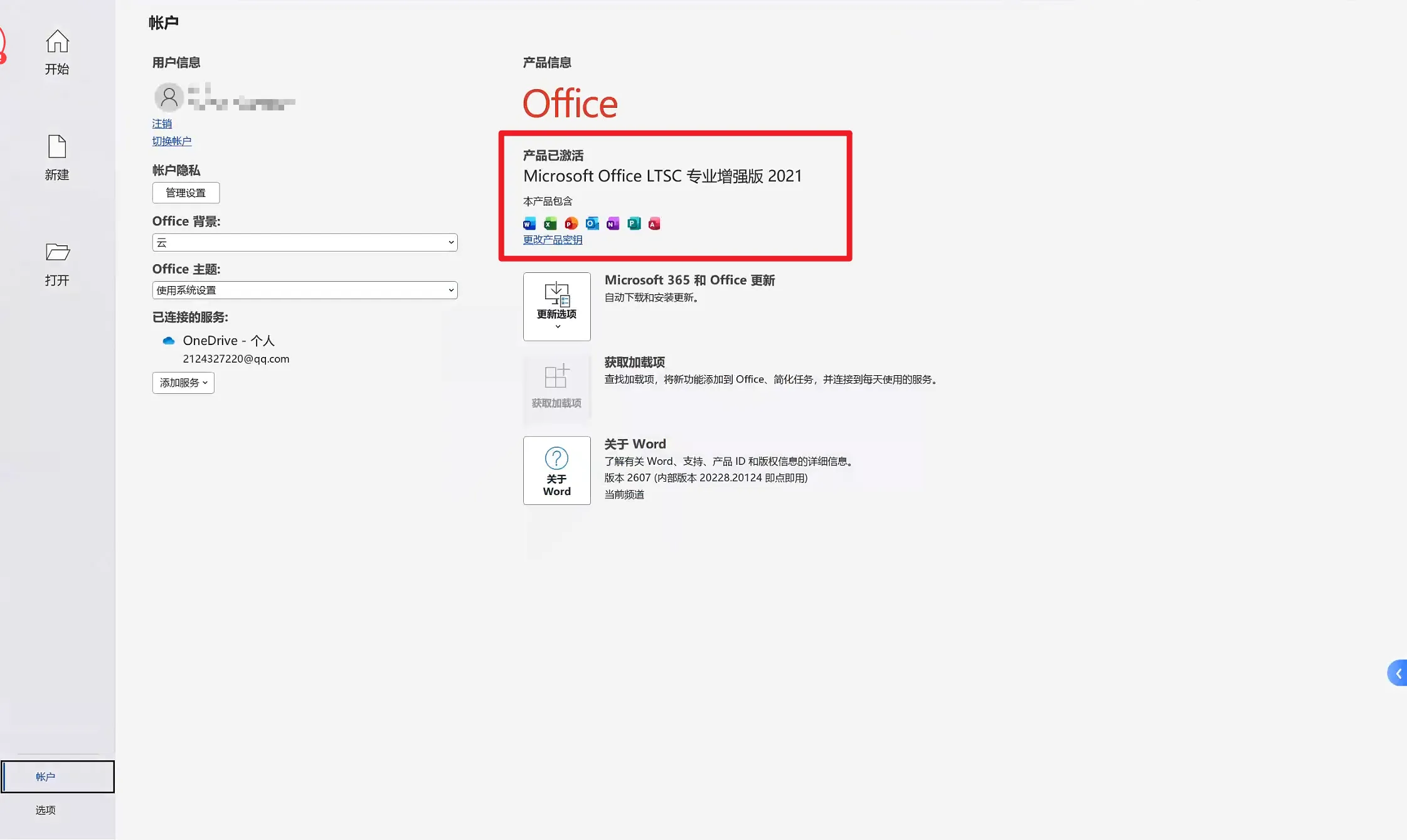Click the OneDrive - 个人 service entry
The height and width of the screenshot is (840, 1407).
pos(229,341)
